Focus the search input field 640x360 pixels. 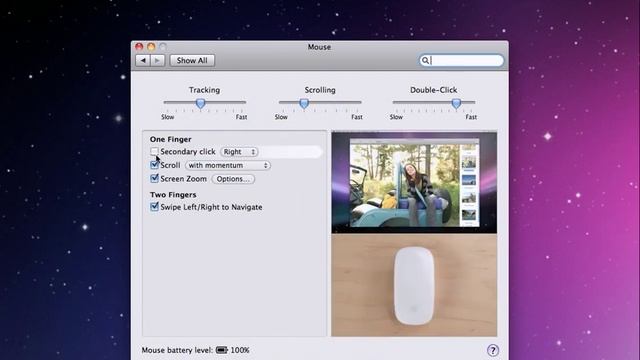(x=462, y=60)
